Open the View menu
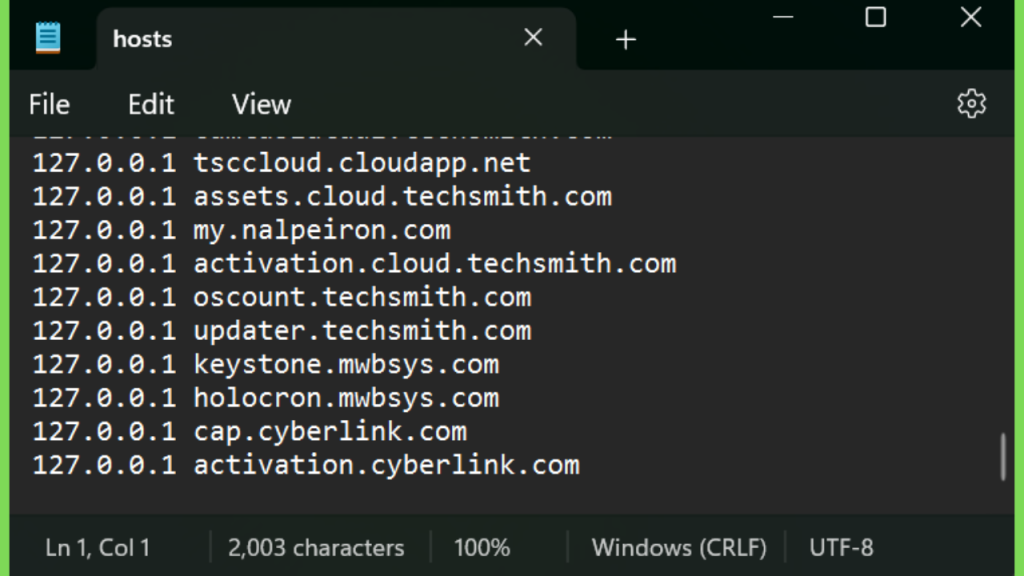The width and height of the screenshot is (1024, 576). pos(261,104)
